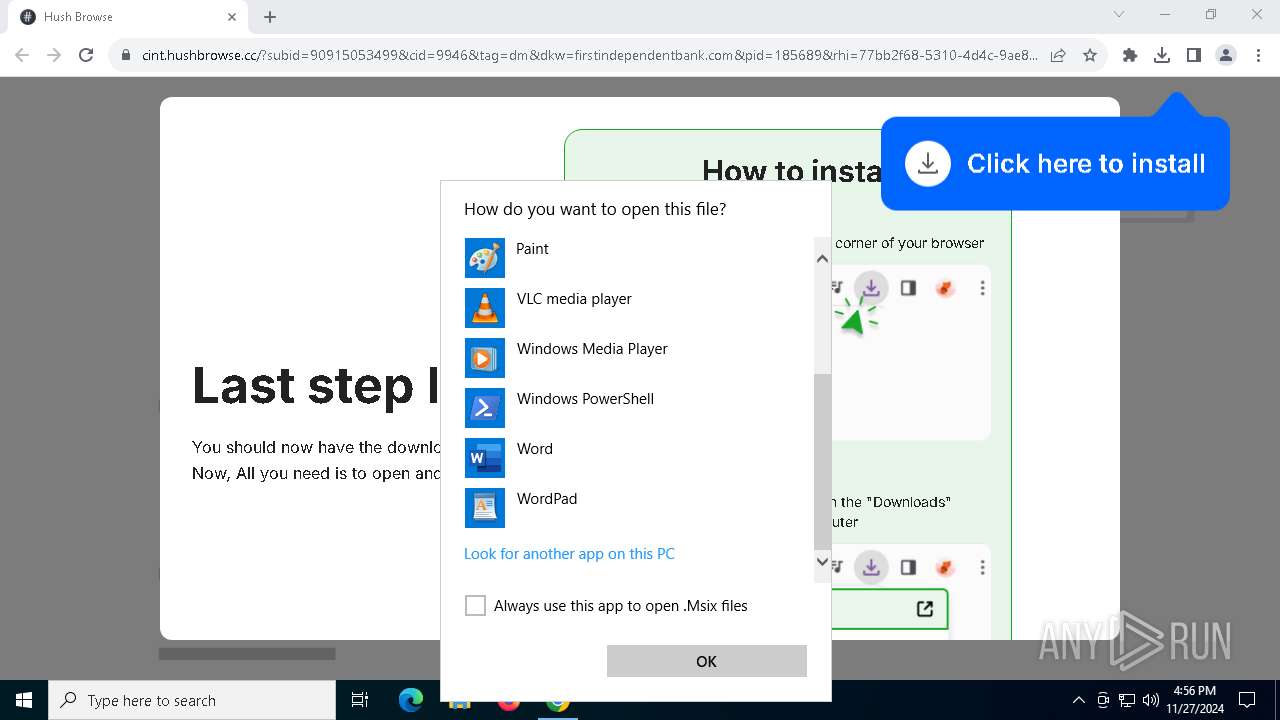Open Chrome downloads toolbar icon

(1162, 55)
